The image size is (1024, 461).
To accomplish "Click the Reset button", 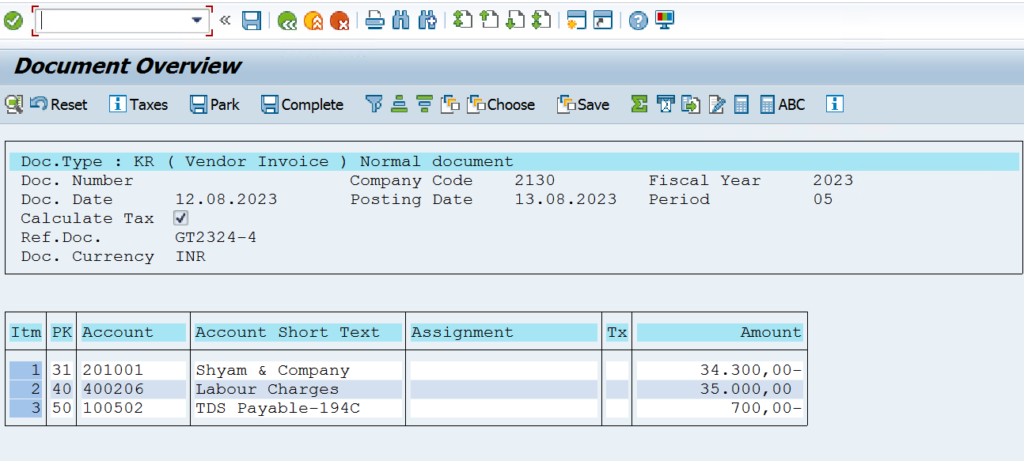I will 59,104.
